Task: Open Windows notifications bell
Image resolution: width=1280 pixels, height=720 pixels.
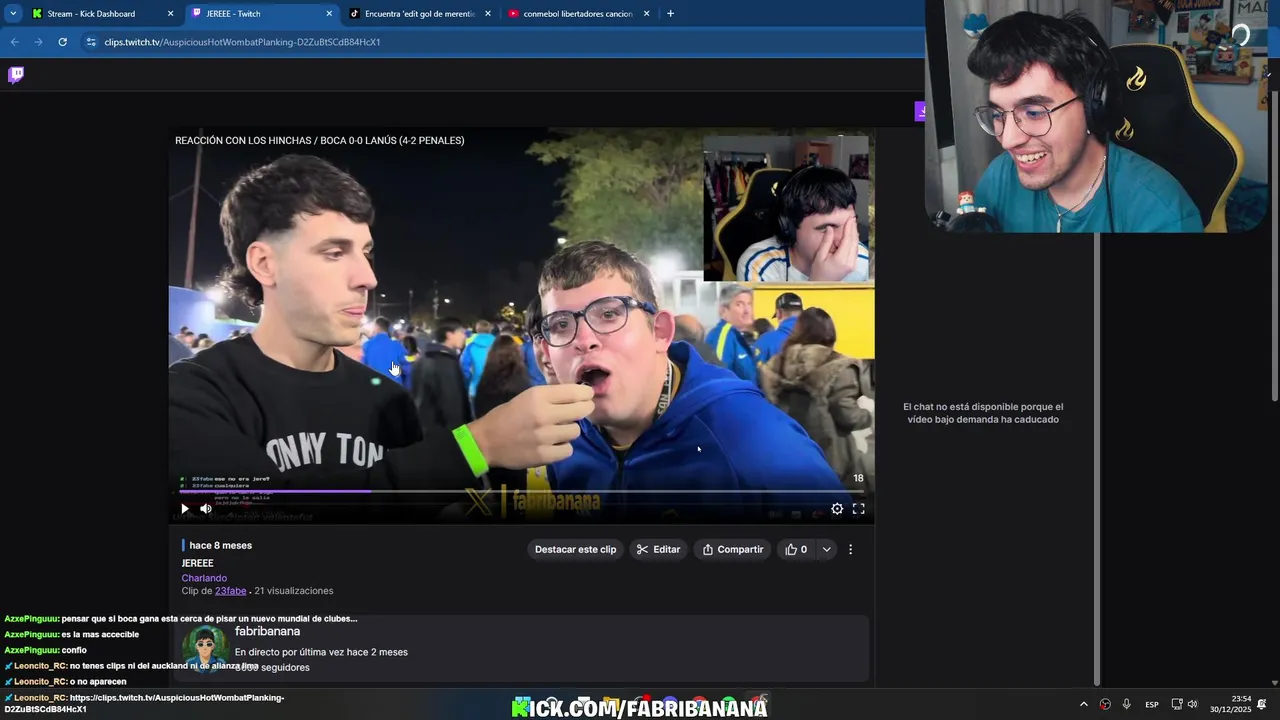Action: point(1262,704)
